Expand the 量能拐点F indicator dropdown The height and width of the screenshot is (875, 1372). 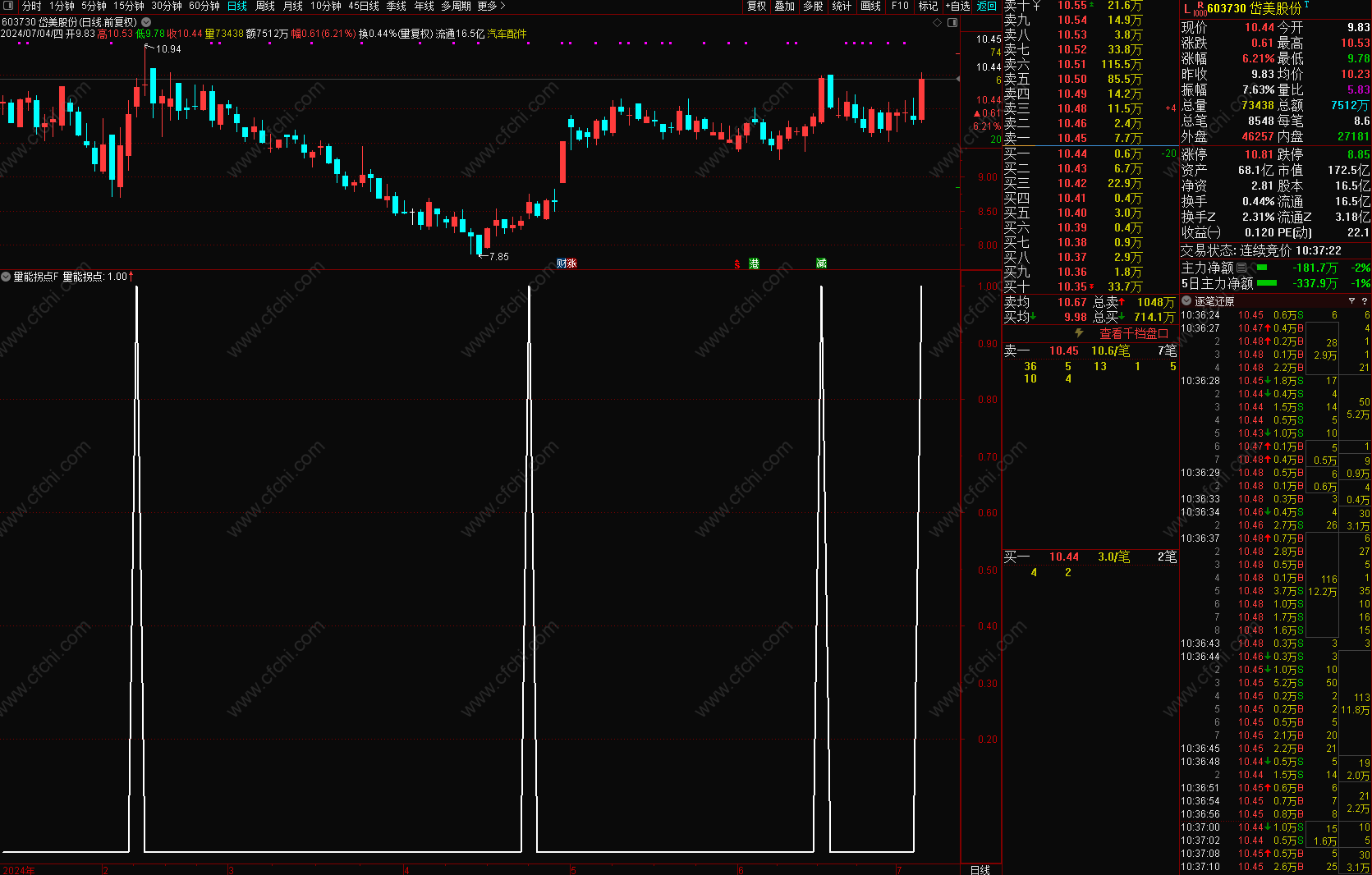click(6, 277)
